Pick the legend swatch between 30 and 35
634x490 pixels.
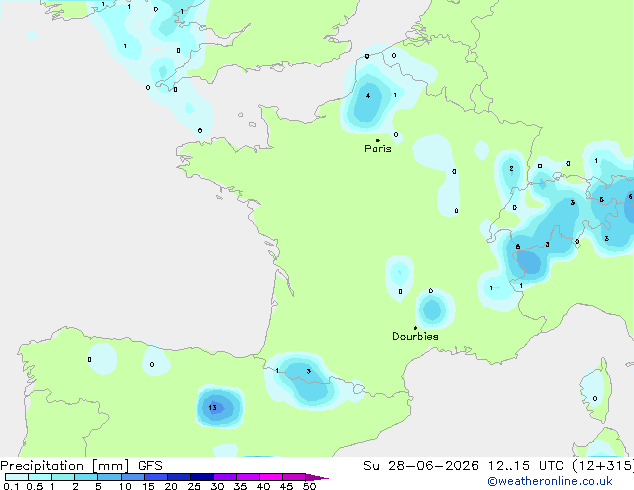click(x=225, y=477)
